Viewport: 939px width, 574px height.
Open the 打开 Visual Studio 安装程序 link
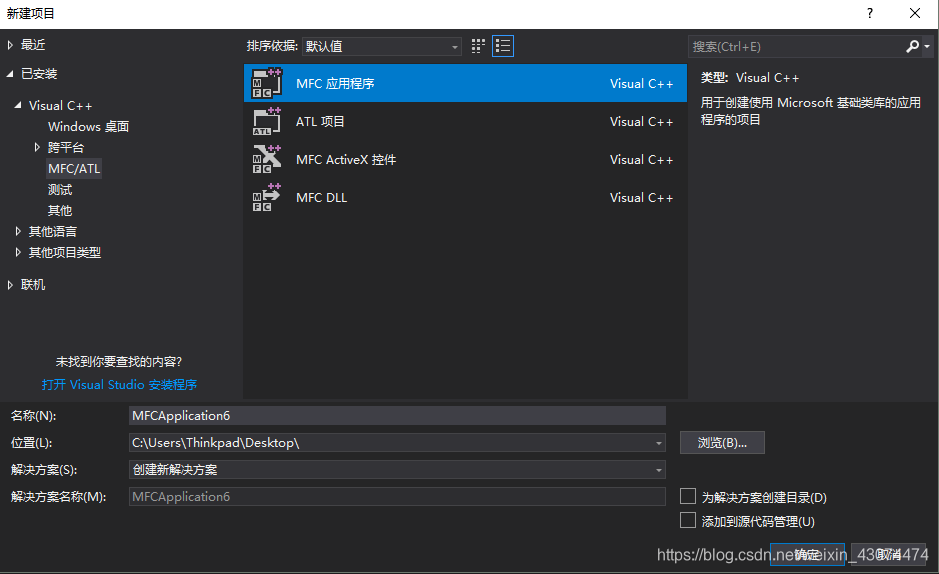coord(119,384)
